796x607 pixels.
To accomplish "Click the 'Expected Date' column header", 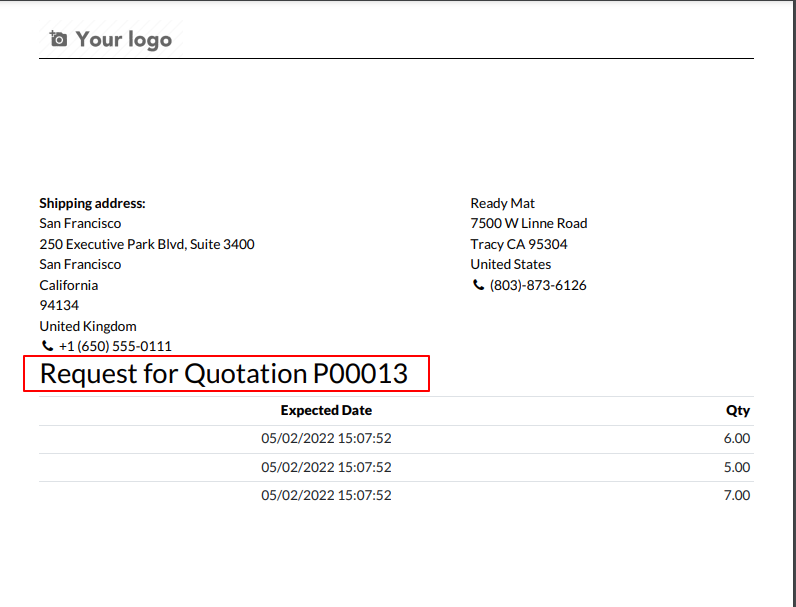I will click(x=326, y=410).
